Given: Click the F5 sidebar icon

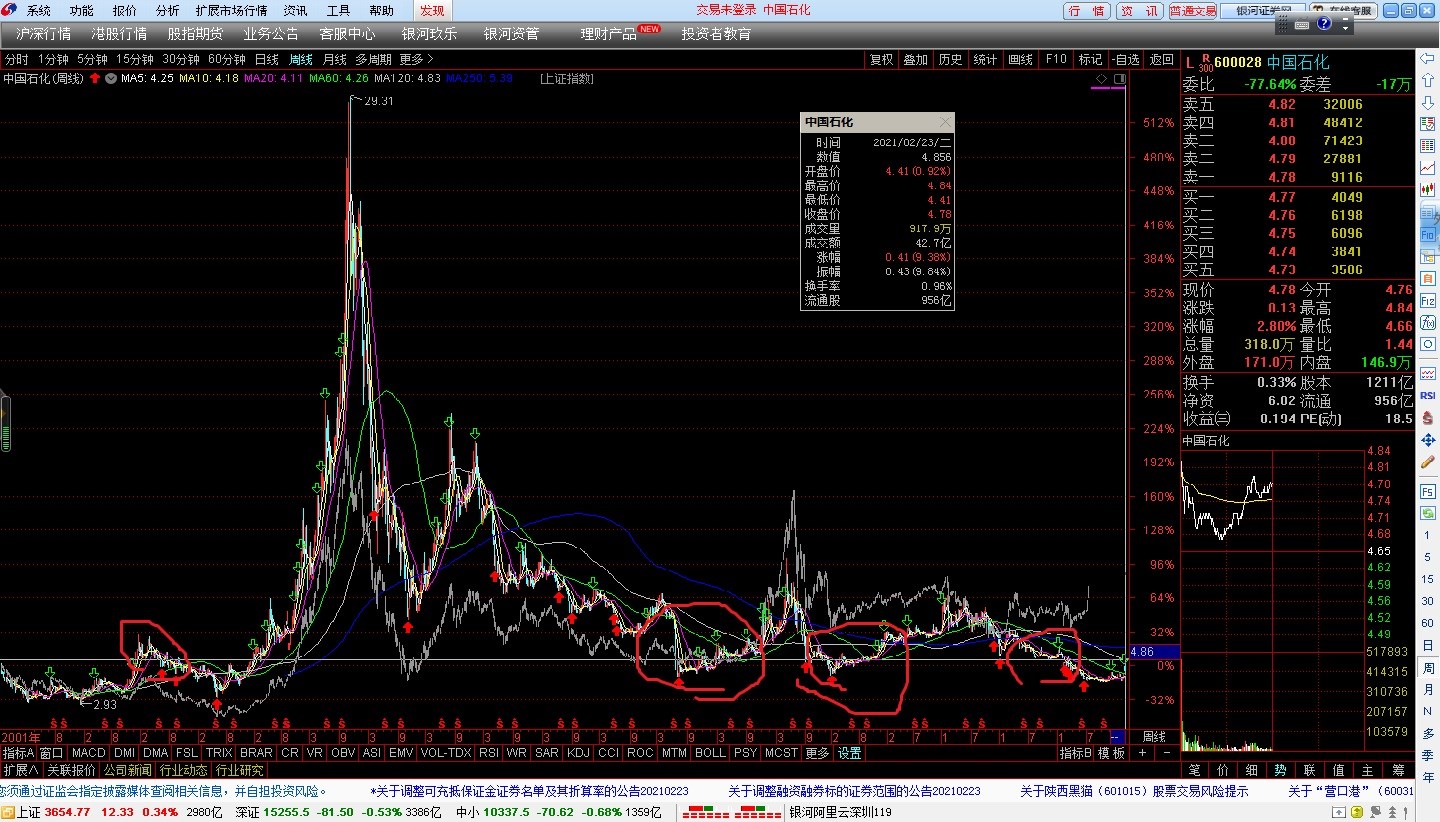Looking at the screenshot, I should 1428,492.
